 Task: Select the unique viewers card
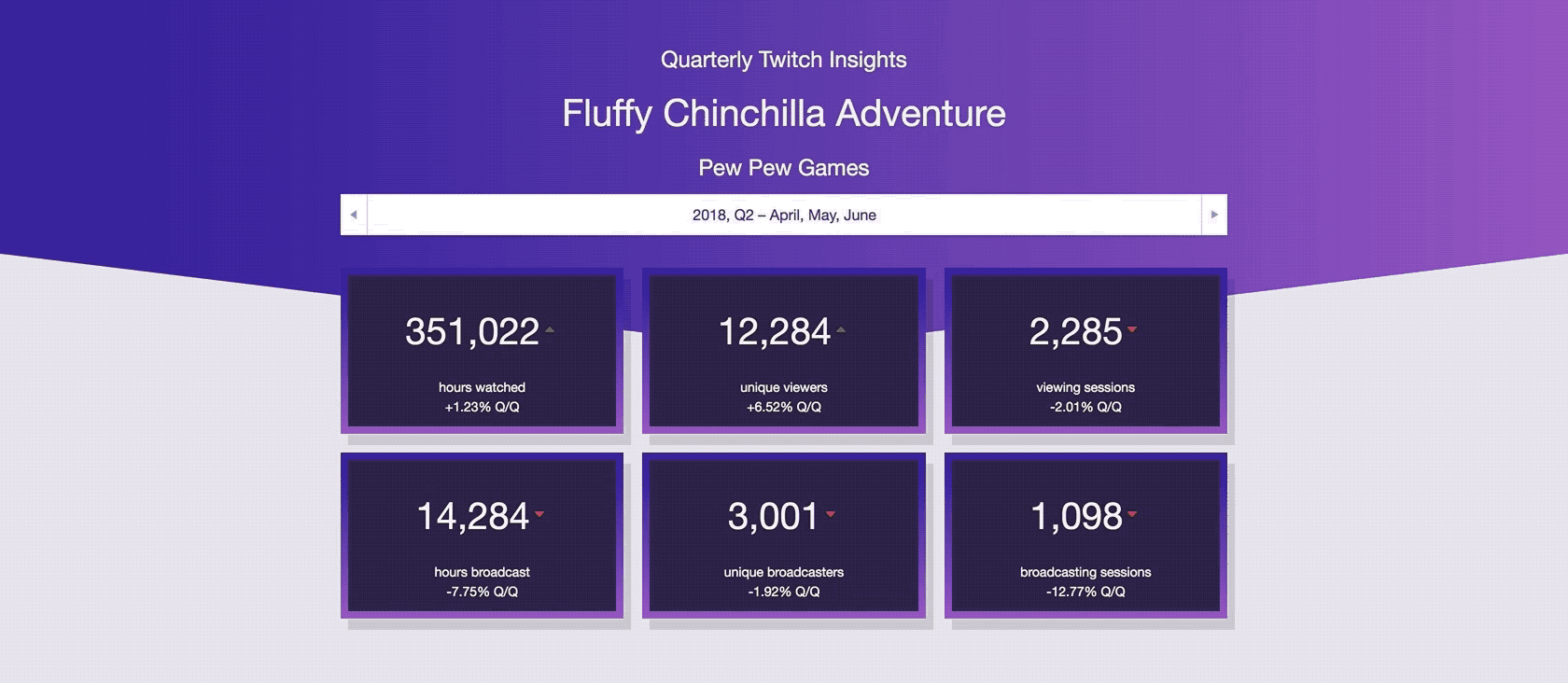pyautogui.click(x=784, y=351)
